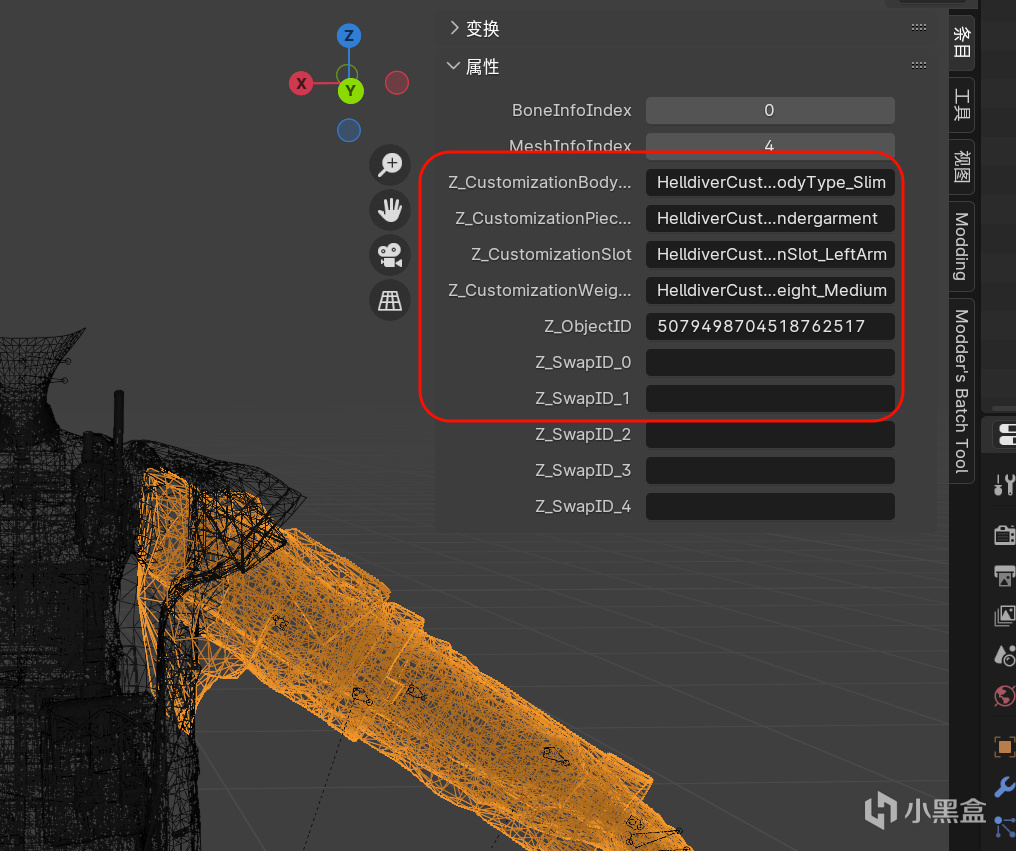Open the Particles properties icon

coord(1004,828)
